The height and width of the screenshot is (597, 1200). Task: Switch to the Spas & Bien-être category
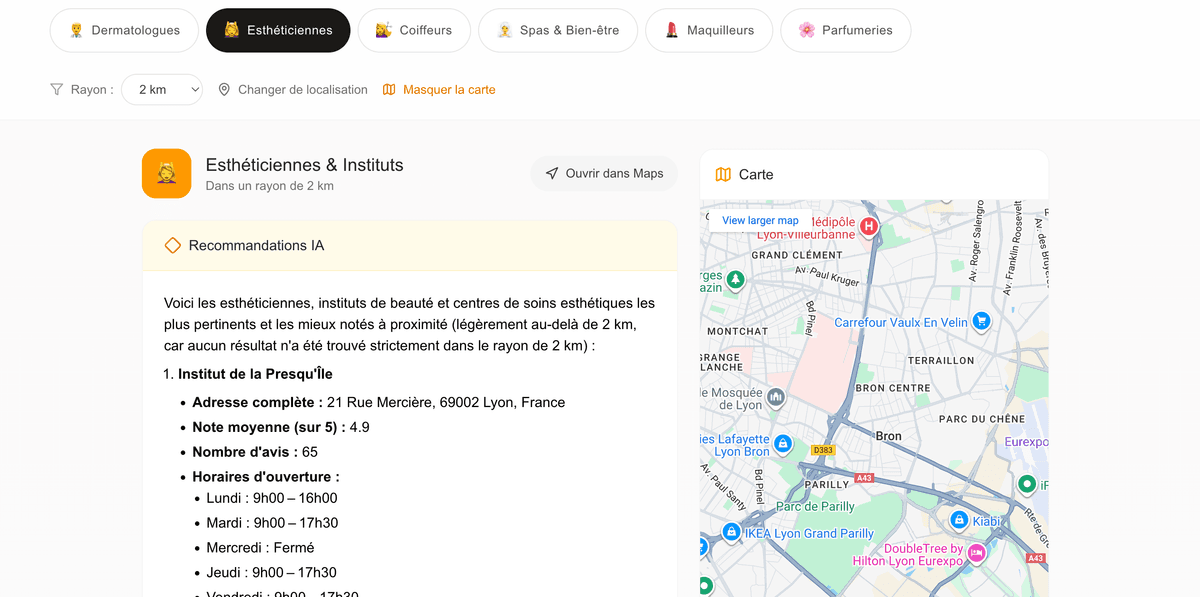[x=558, y=30]
